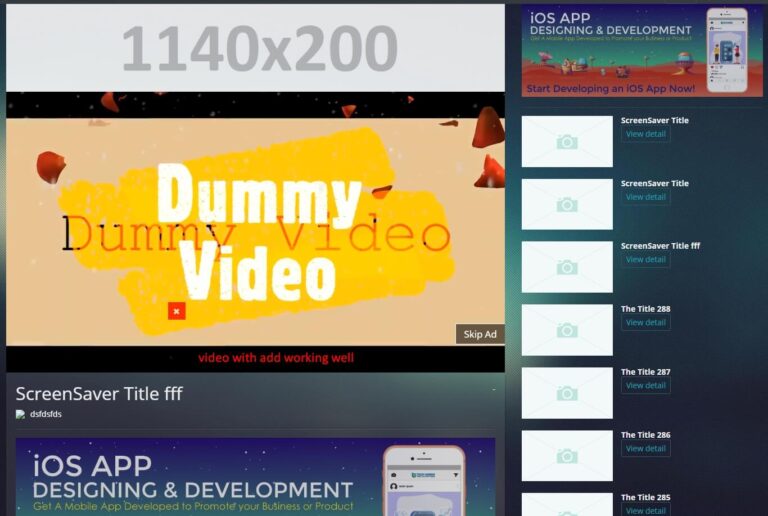Open the thumbnail for The Title 286

point(567,456)
